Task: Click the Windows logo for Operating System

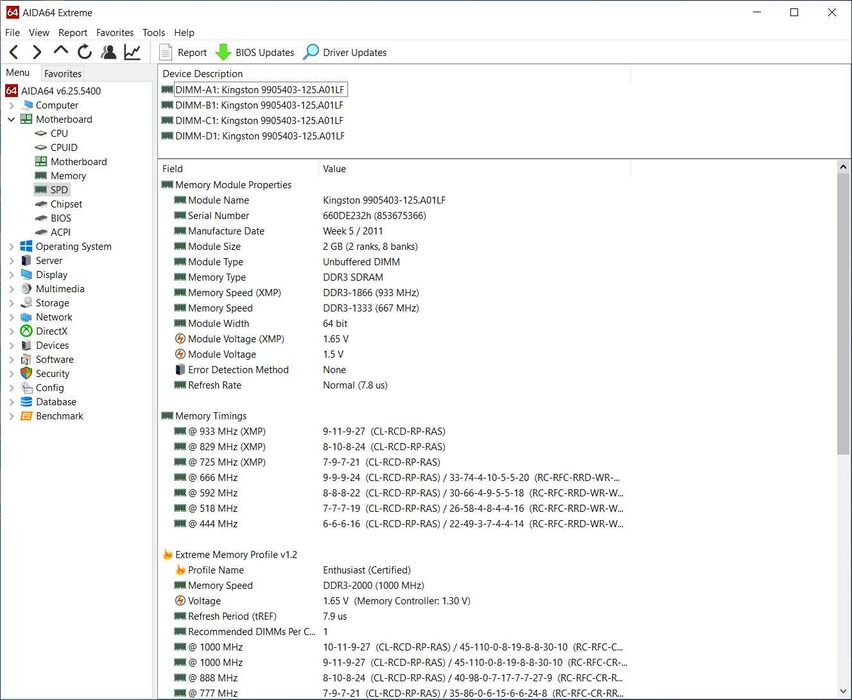Action: [x=26, y=246]
